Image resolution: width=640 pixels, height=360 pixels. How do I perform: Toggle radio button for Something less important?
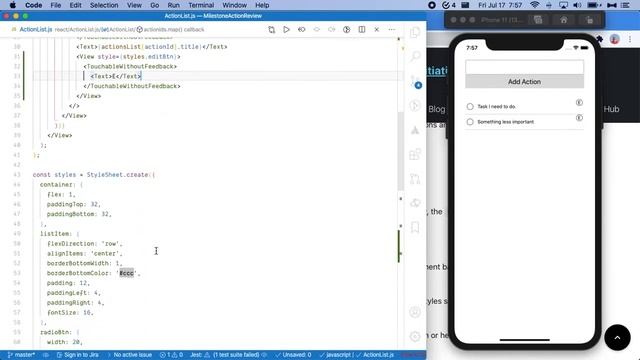pos(470,122)
